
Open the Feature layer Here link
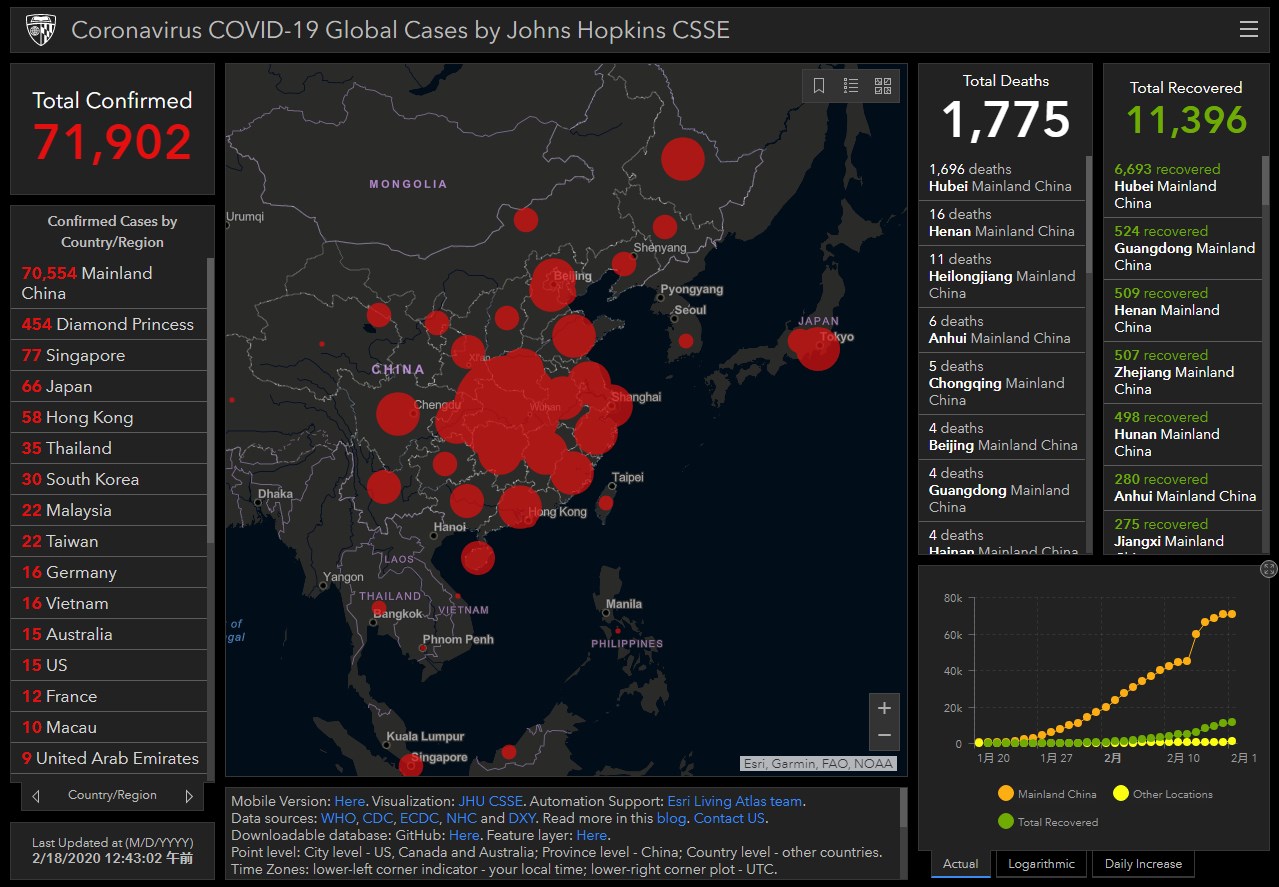pyautogui.click(x=591, y=835)
